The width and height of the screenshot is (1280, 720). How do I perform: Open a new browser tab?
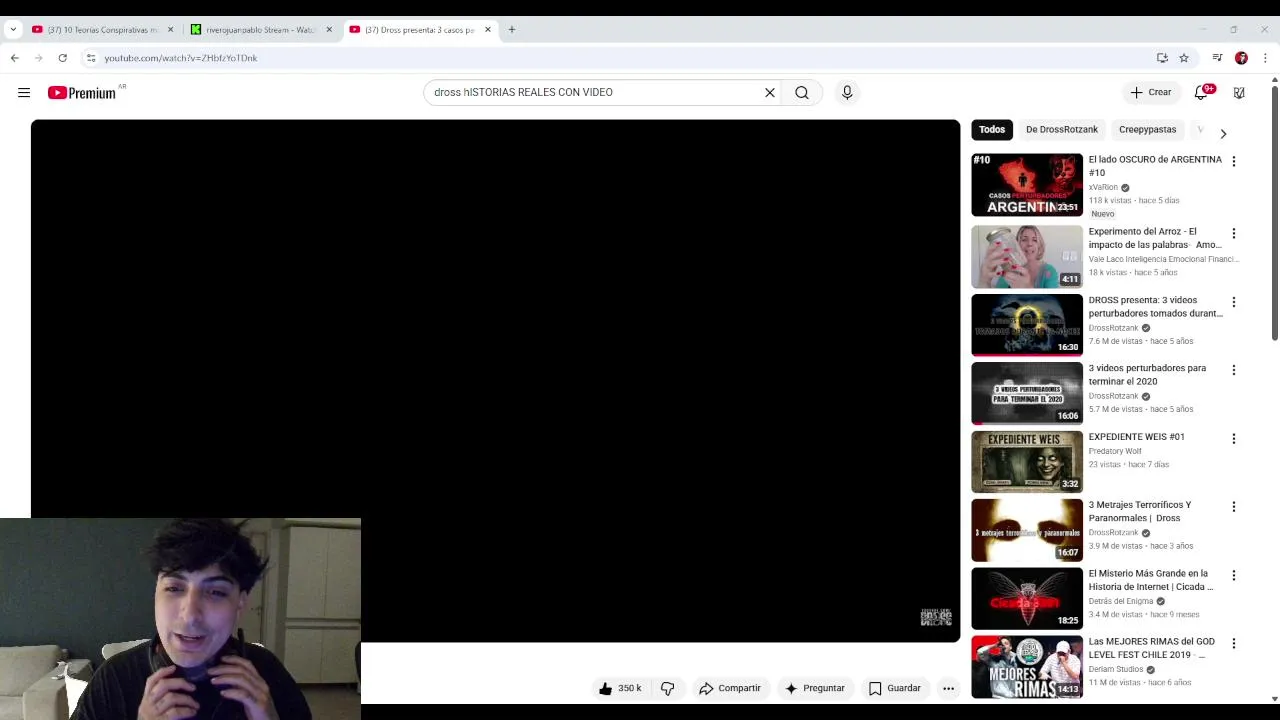(x=512, y=30)
